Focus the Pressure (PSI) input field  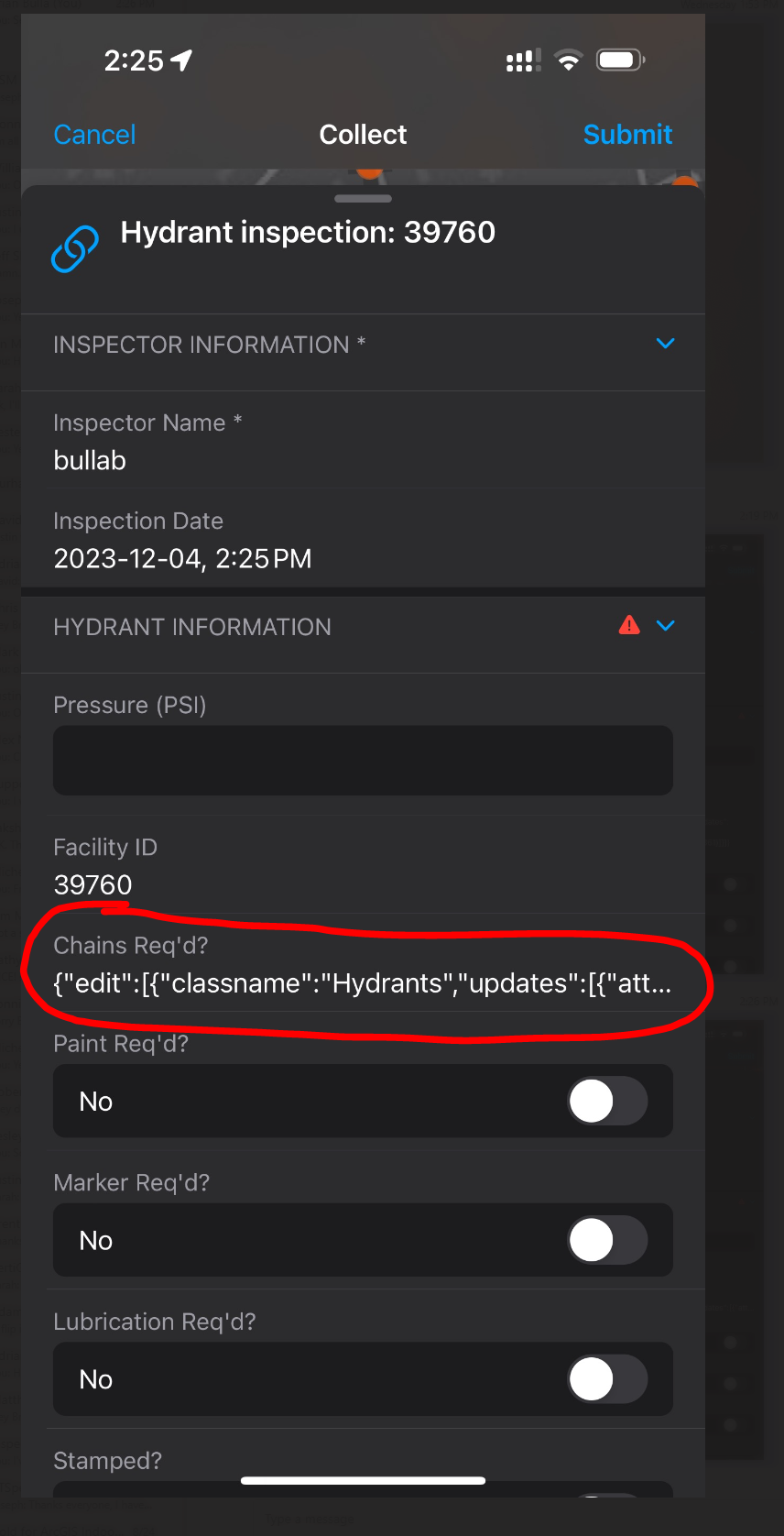click(363, 761)
